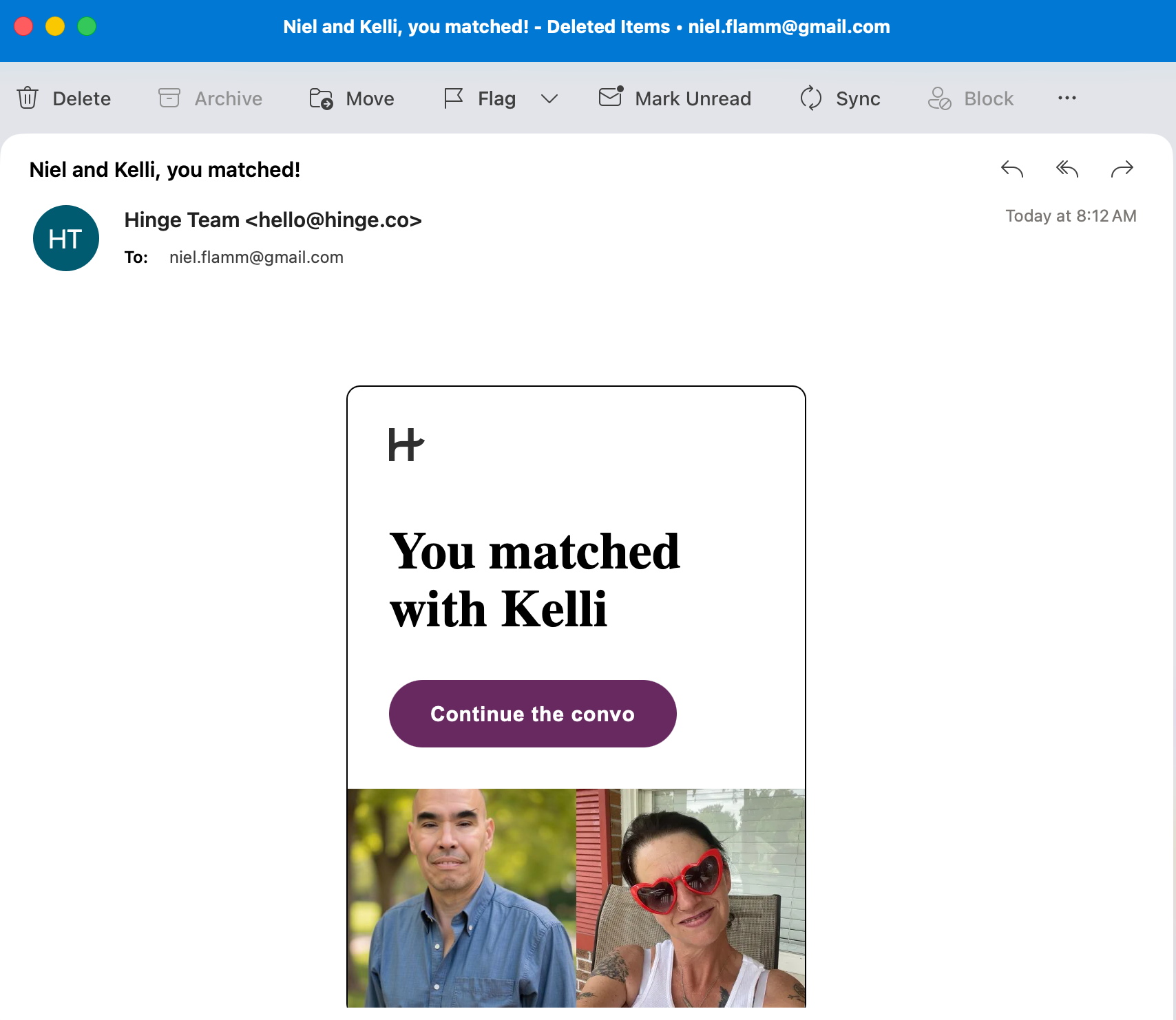Click sender Hinge Team <hello@hinge.co>
This screenshot has height=1020, width=1176.
(273, 220)
